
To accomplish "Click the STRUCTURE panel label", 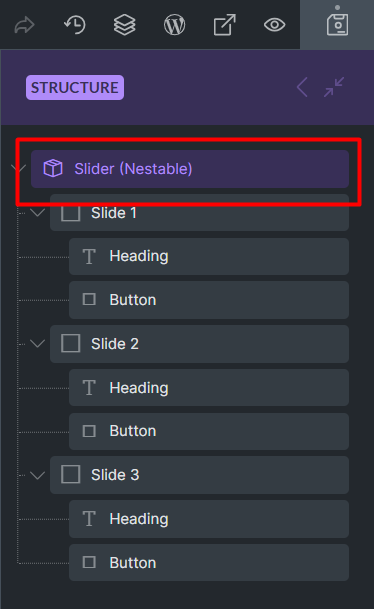I will tap(75, 87).
